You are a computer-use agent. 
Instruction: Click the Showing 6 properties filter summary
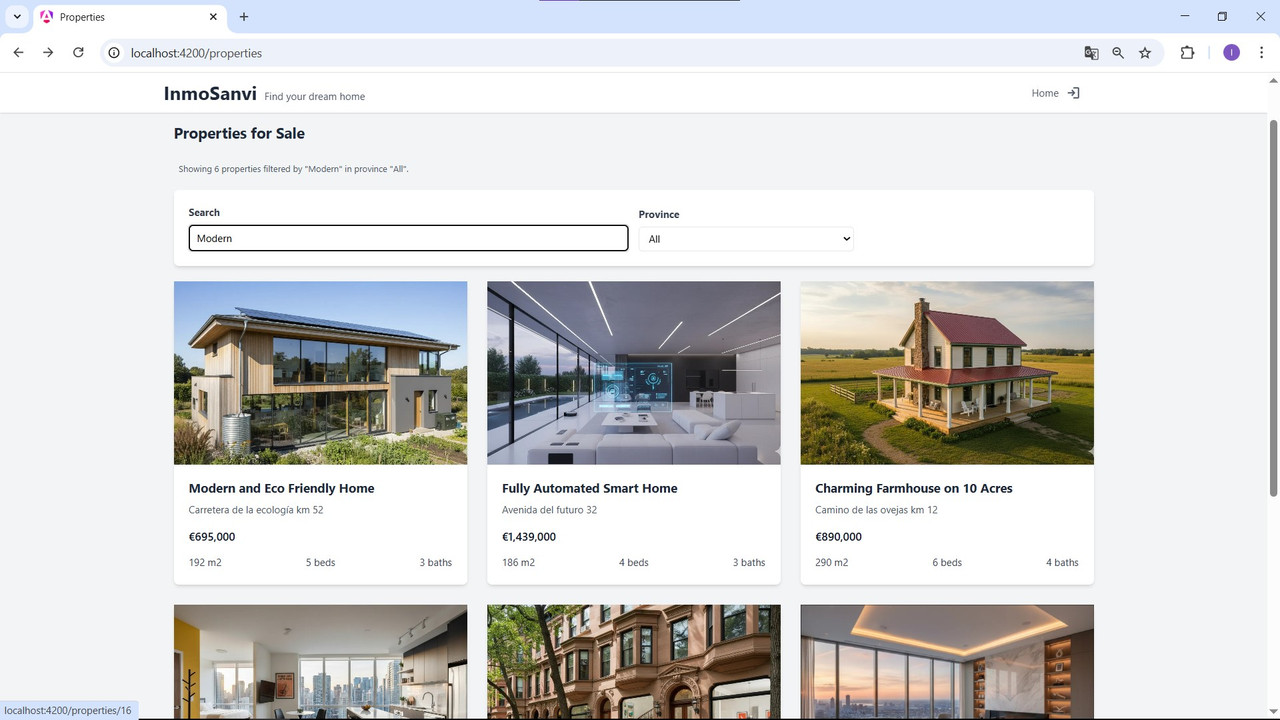293,169
